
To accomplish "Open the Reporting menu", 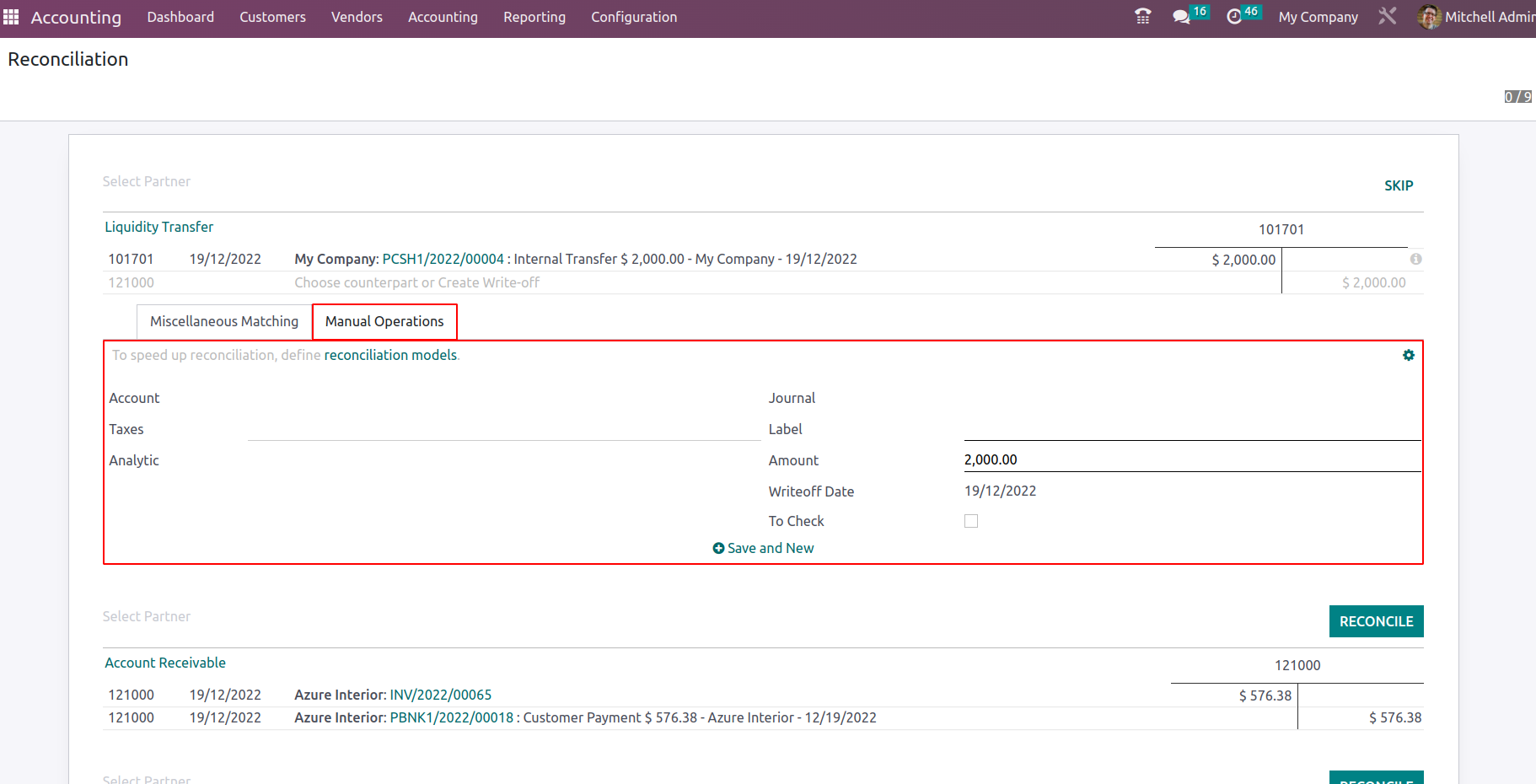I will coord(534,17).
